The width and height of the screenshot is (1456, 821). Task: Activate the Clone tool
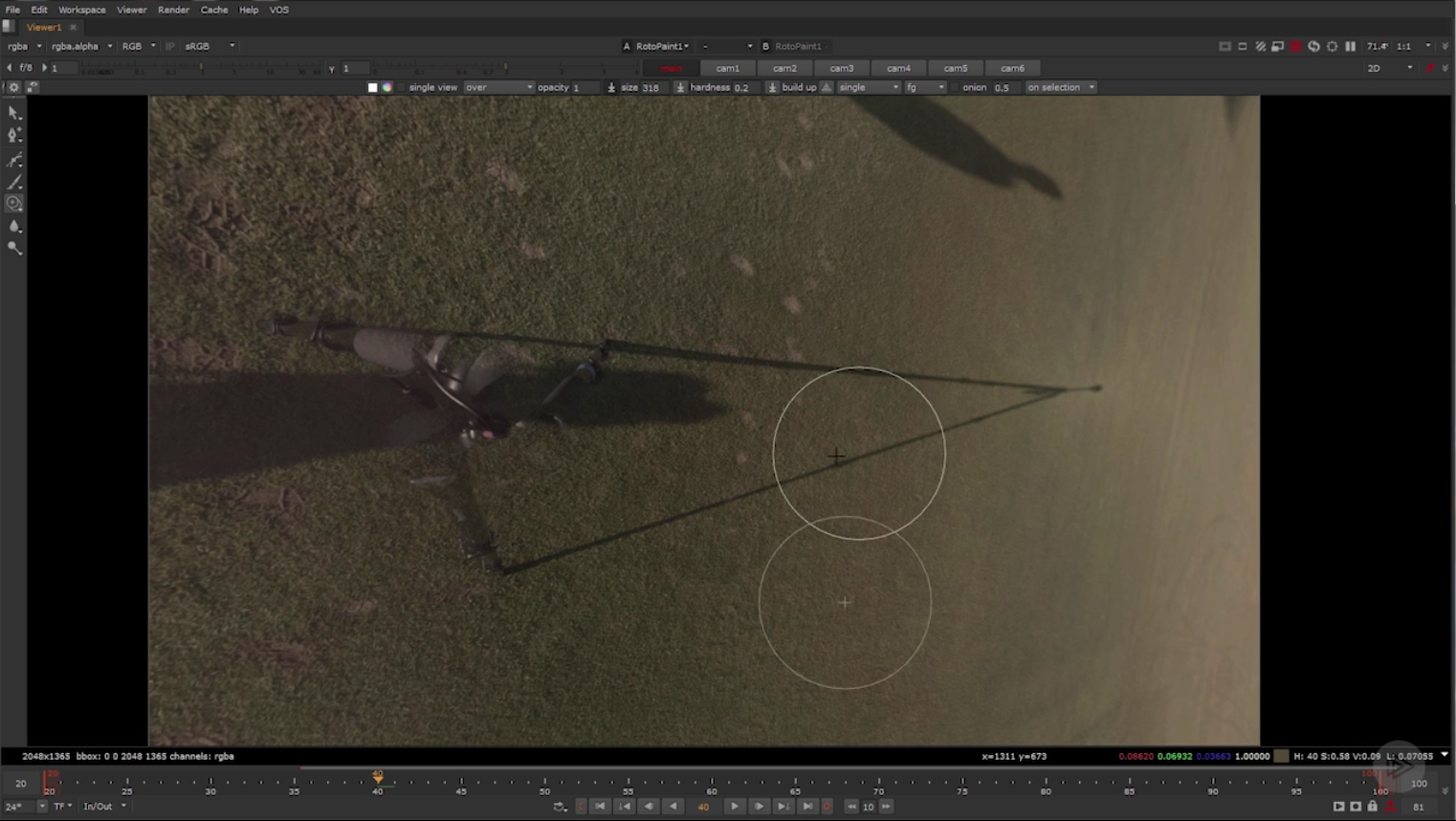(x=14, y=204)
